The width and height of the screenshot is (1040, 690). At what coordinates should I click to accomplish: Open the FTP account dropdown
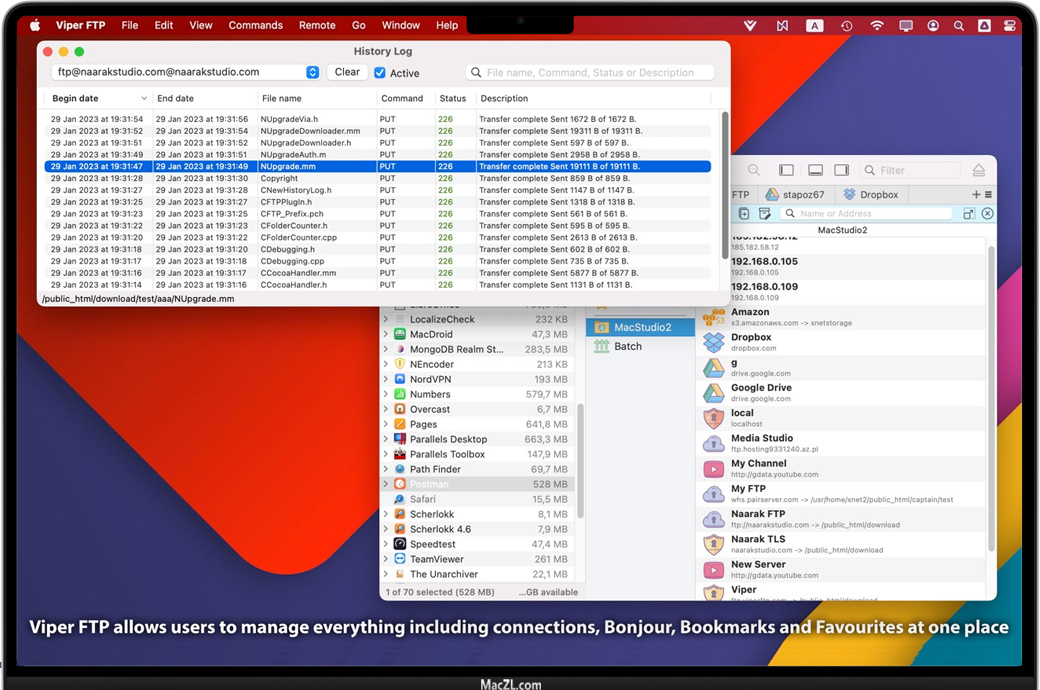coord(312,72)
